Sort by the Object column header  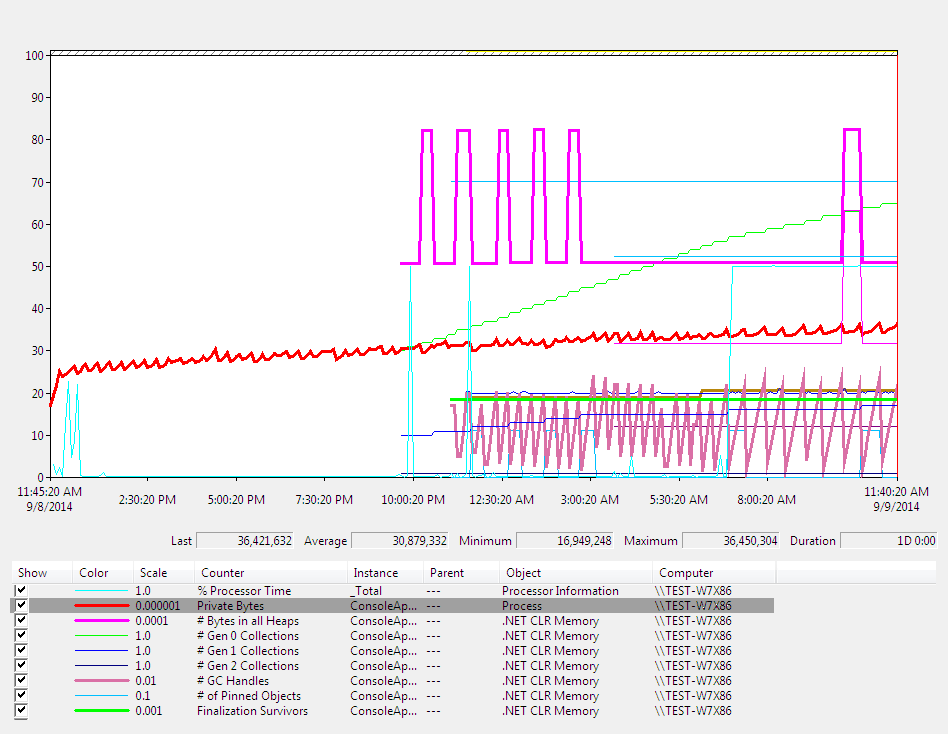pyautogui.click(x=523, y=573)
